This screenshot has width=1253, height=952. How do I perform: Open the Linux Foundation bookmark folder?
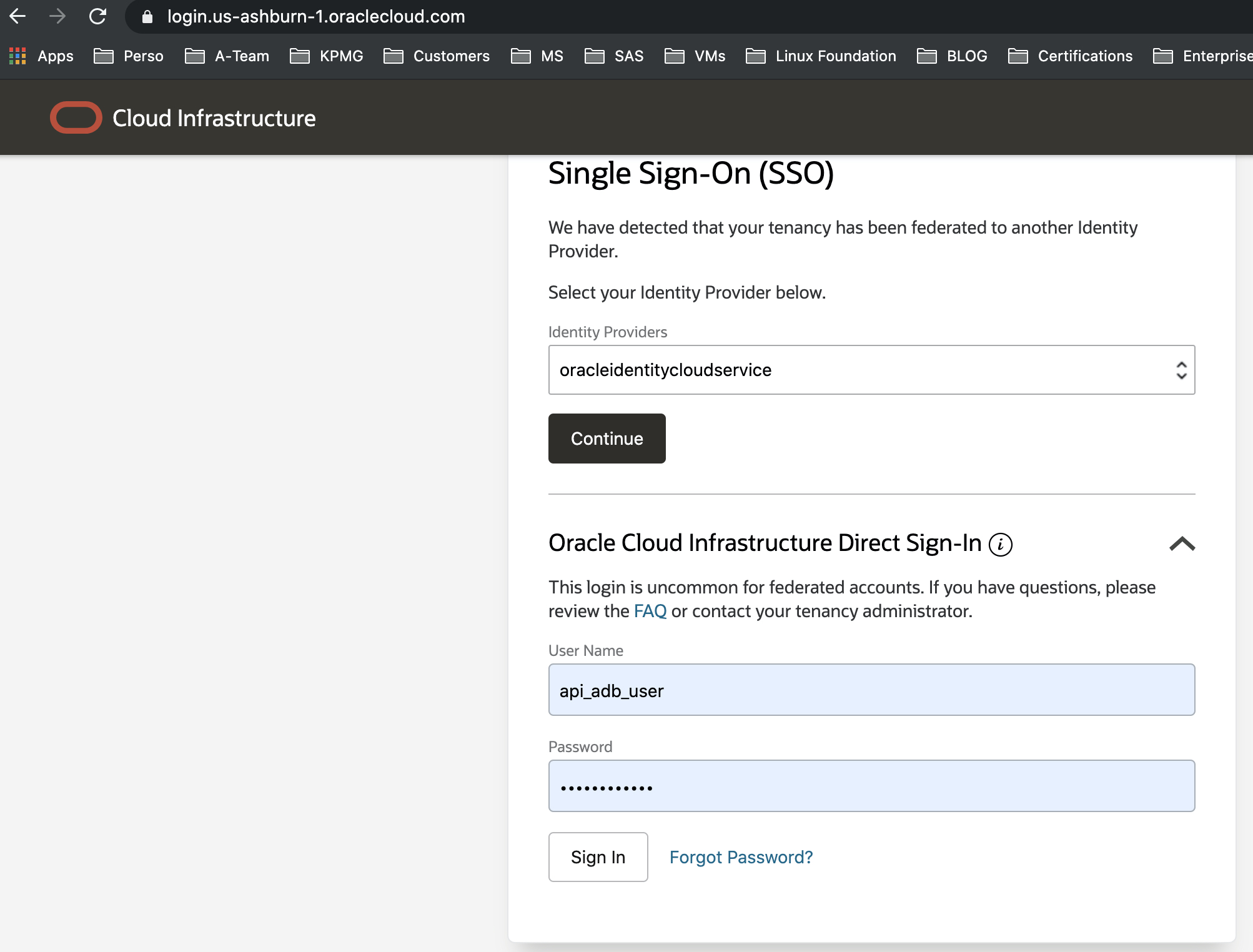click(x=821, y=56)
